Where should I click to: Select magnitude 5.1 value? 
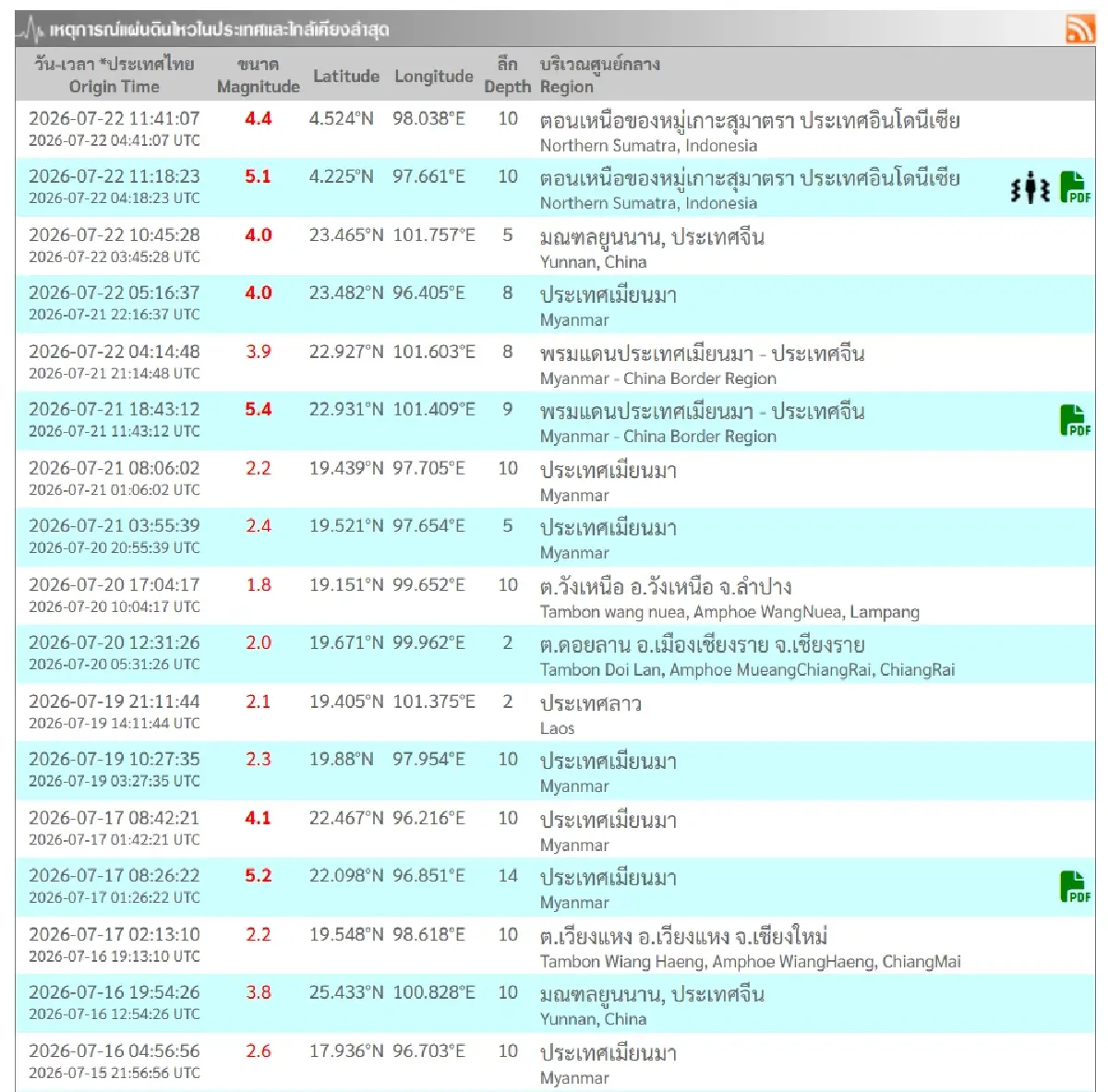coord(259,176)
